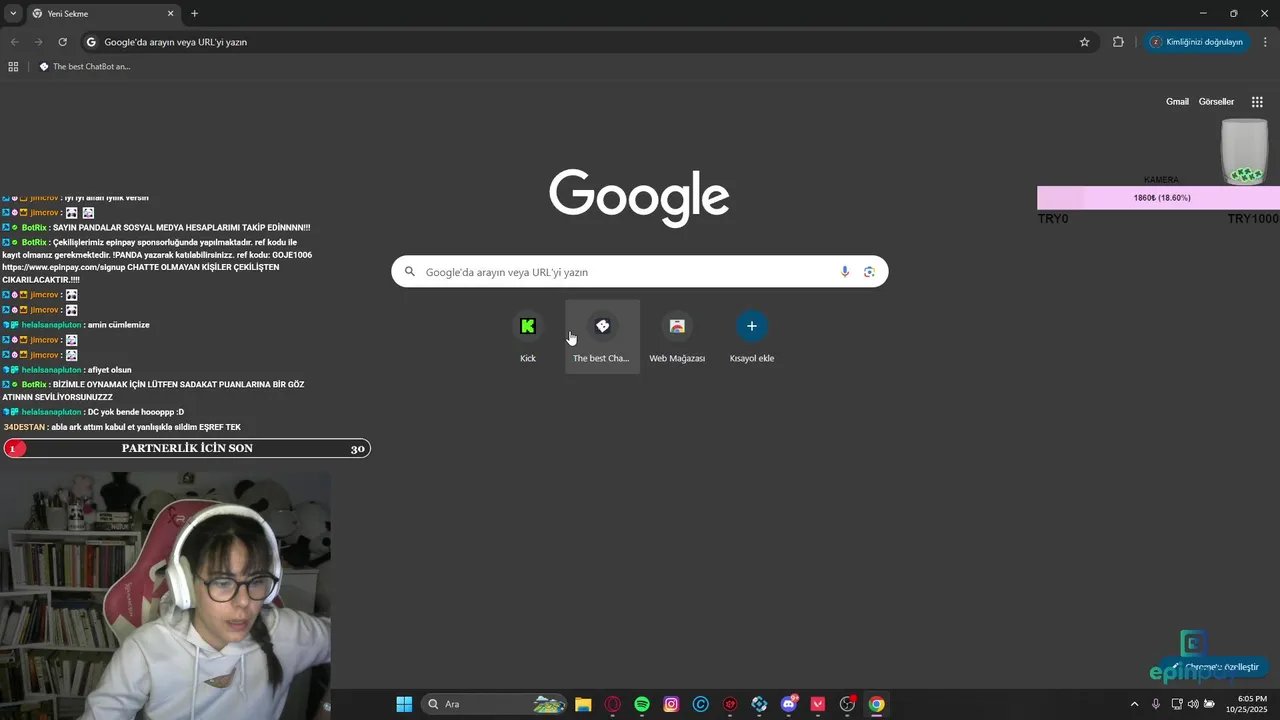The height and width of the screenshot is (720, 1280).
Task: Click the taskbar Ara search box
Action: [494, 704]
